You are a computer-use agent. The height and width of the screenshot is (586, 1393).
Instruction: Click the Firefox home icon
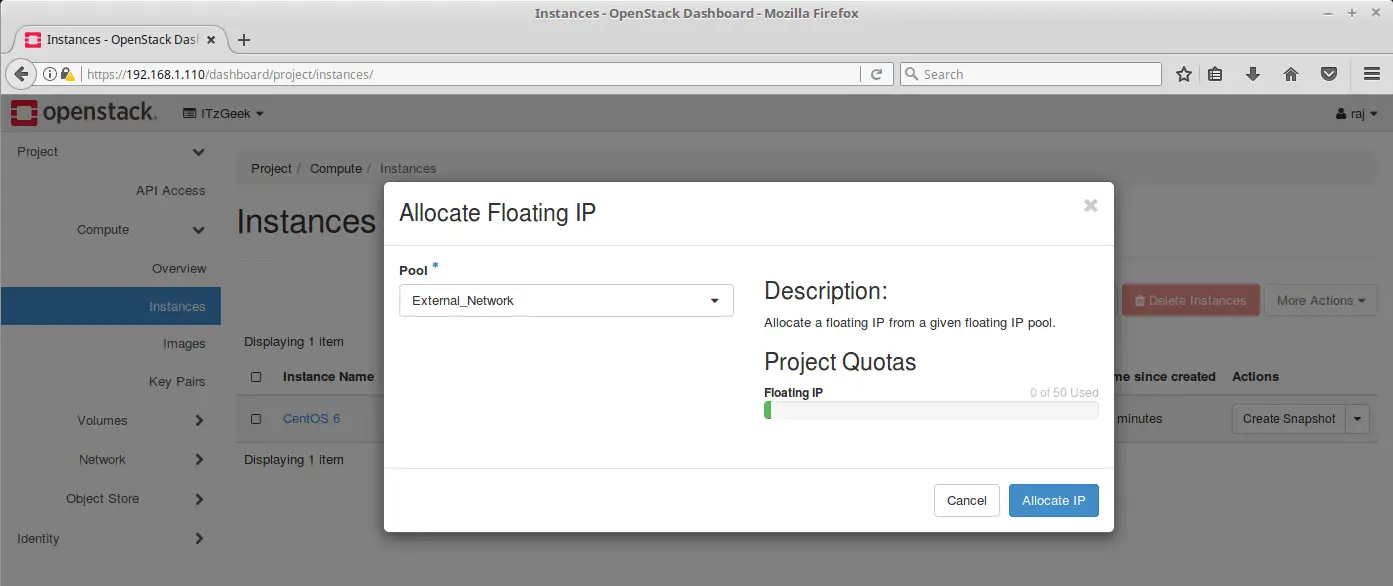tap(1291, 74)
